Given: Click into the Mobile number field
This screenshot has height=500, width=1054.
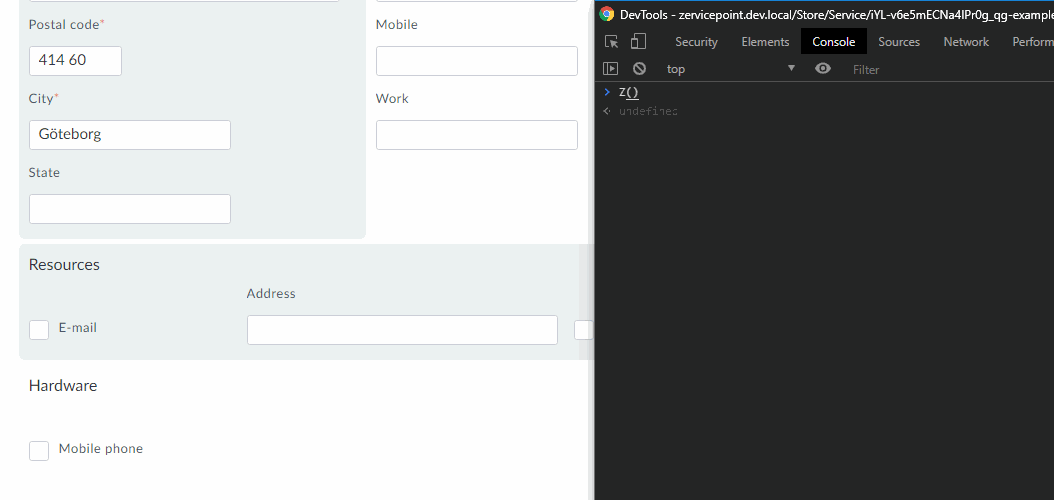Looking at the screenshot, I should pyautogui.click(x=476, y=61).
